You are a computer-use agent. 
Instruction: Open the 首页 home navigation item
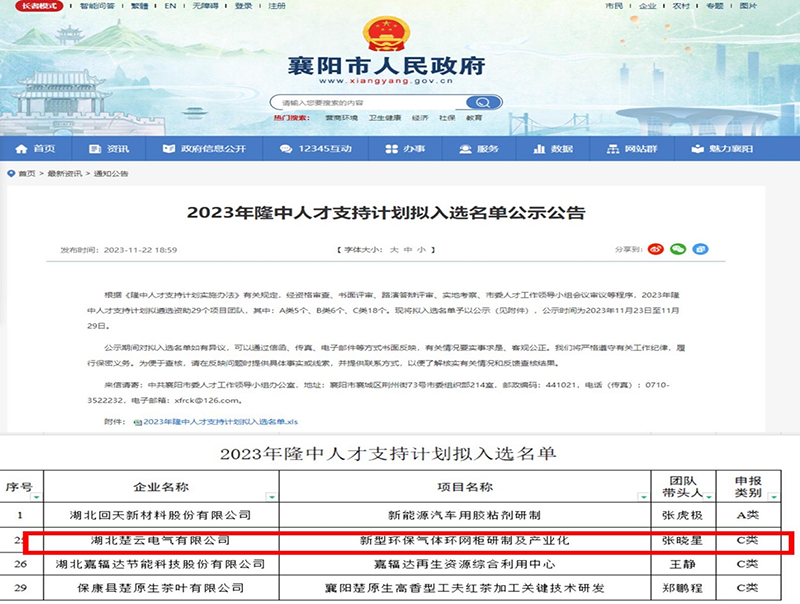[38, 149]
